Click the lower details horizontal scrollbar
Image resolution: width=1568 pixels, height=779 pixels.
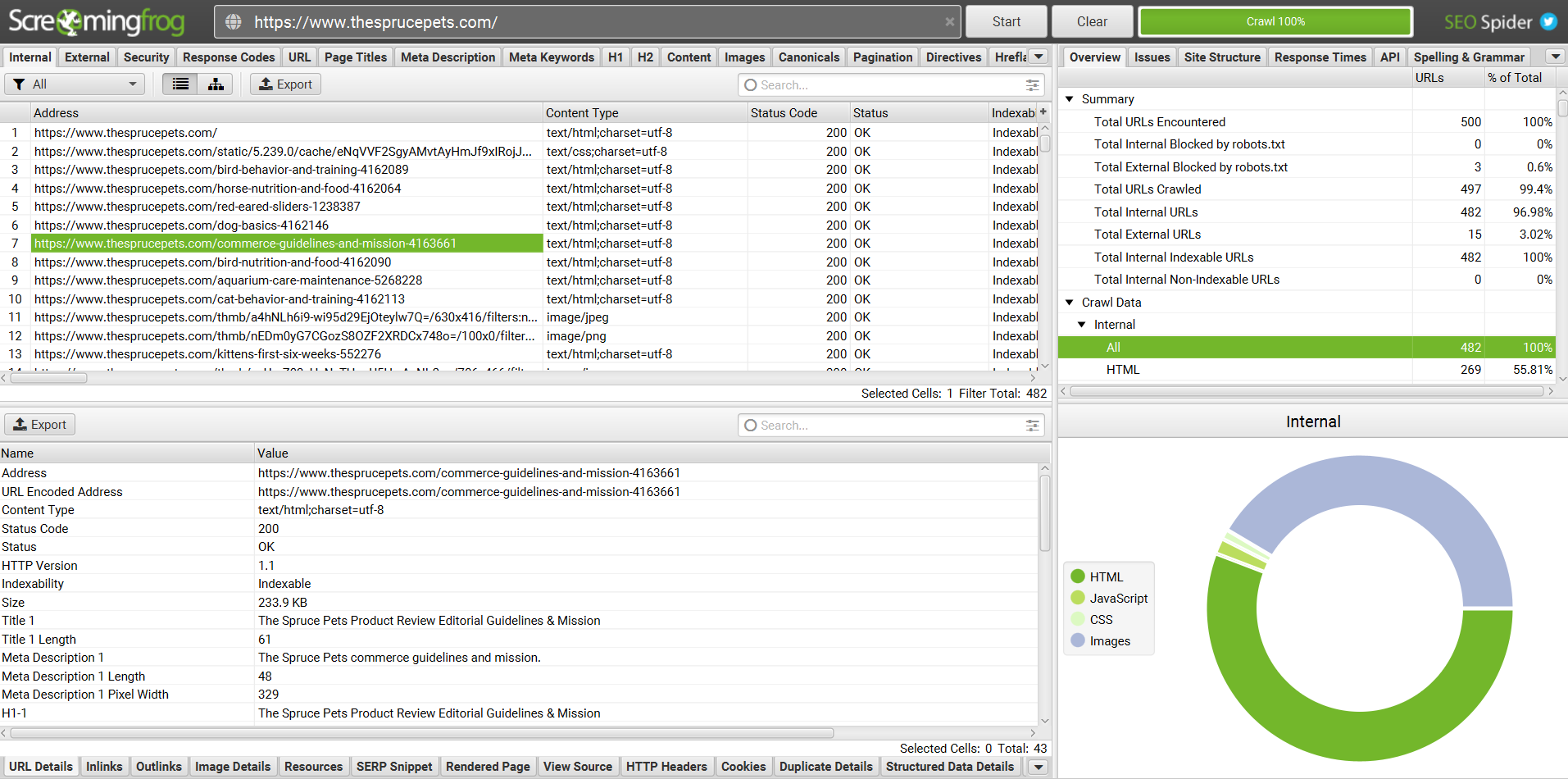pos(421,733)
